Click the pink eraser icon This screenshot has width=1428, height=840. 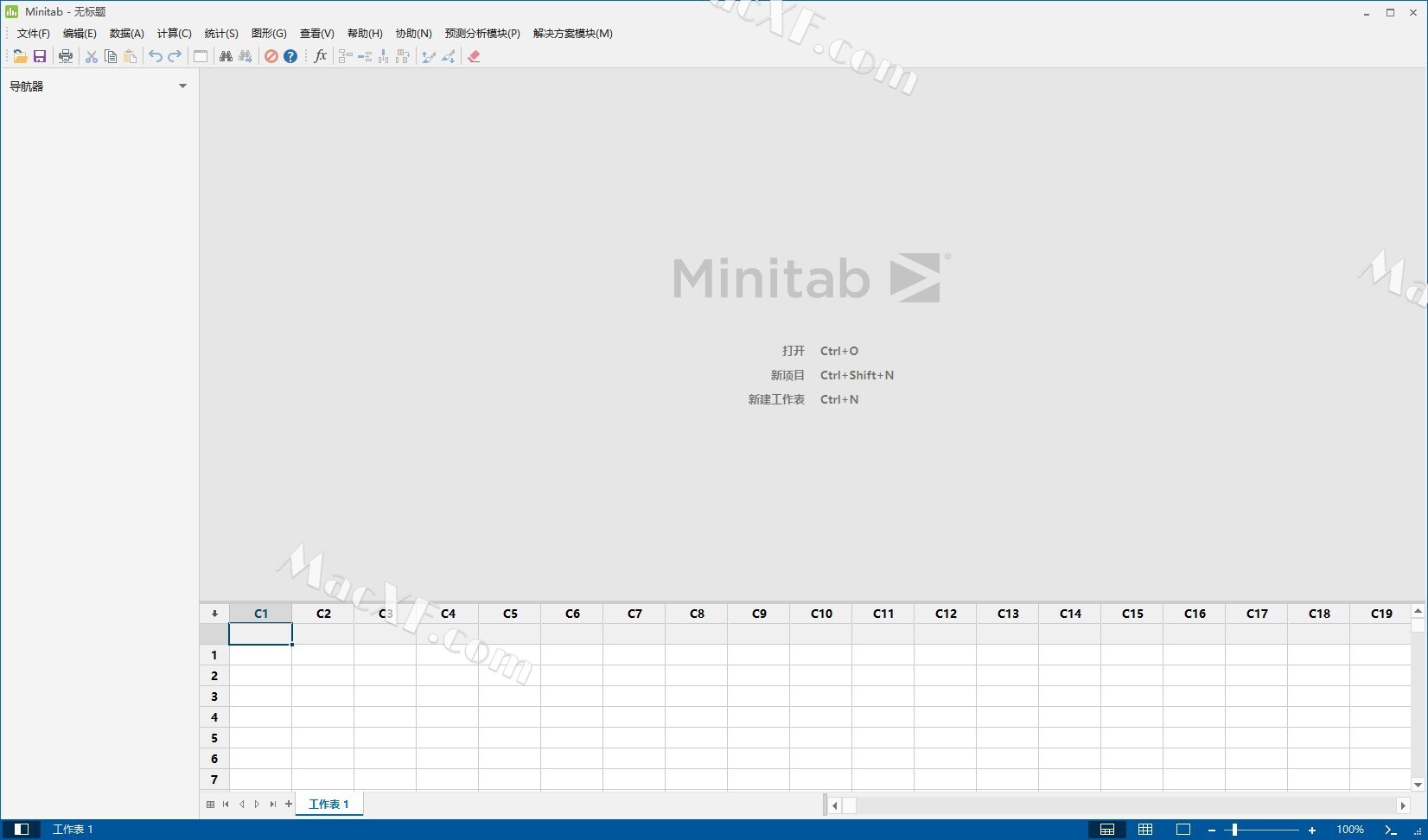click(474, 56)
